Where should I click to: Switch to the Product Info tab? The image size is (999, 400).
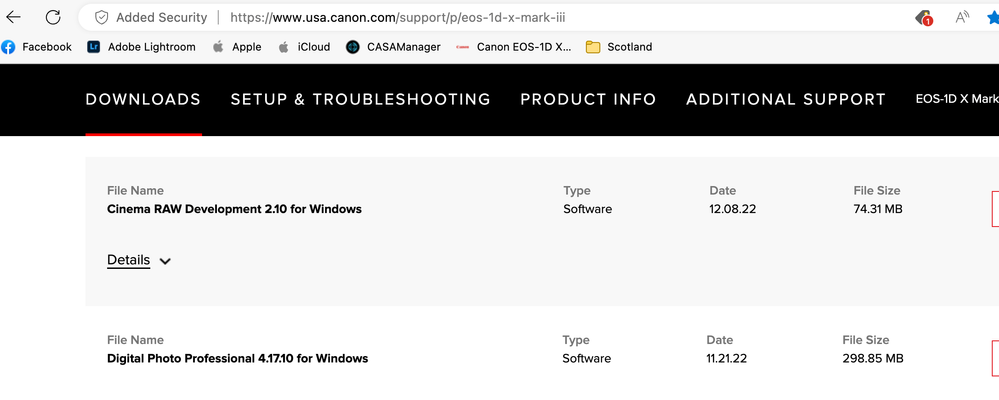(x=588, y=99)
